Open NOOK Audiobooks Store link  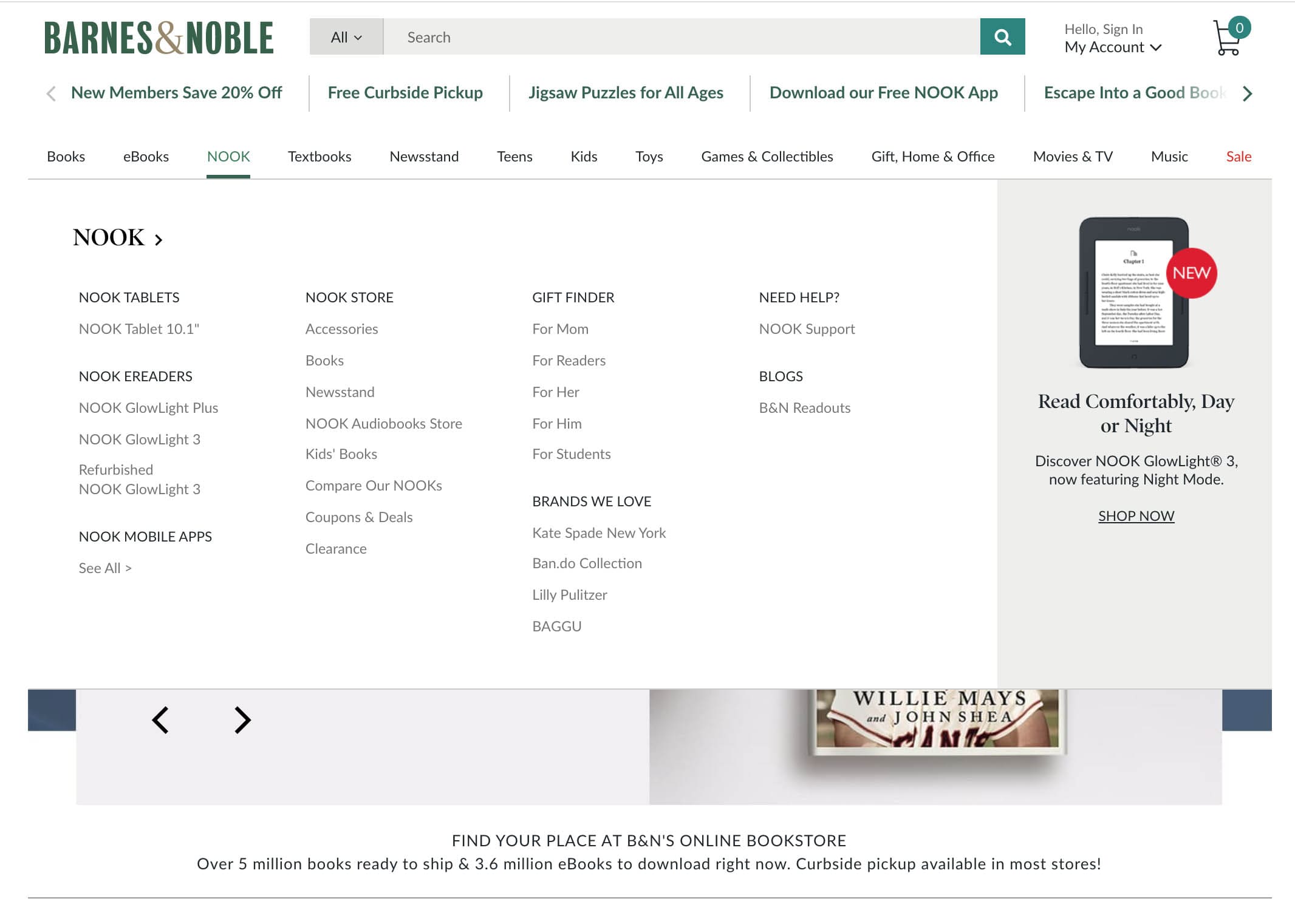pyautogui.click(x=384, y=424)
